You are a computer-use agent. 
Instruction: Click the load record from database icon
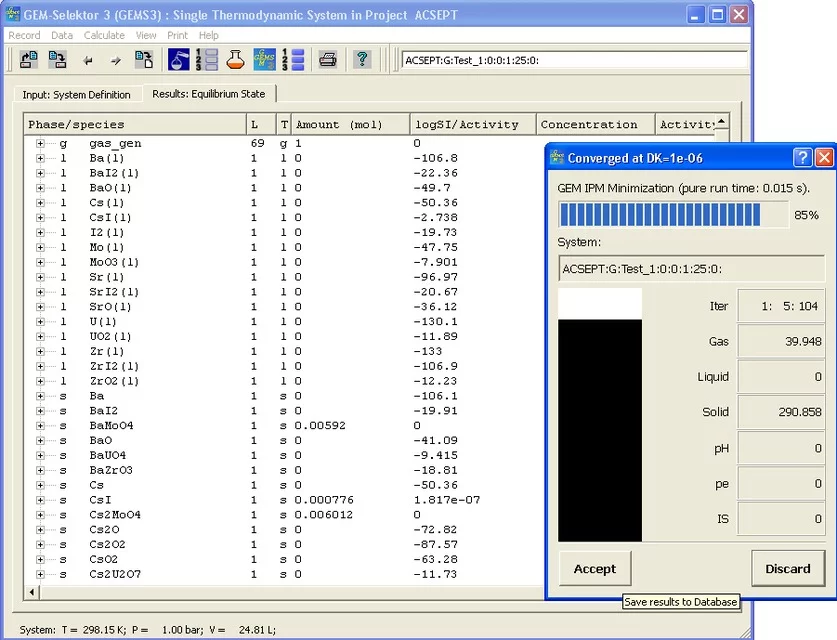(29, 59)
